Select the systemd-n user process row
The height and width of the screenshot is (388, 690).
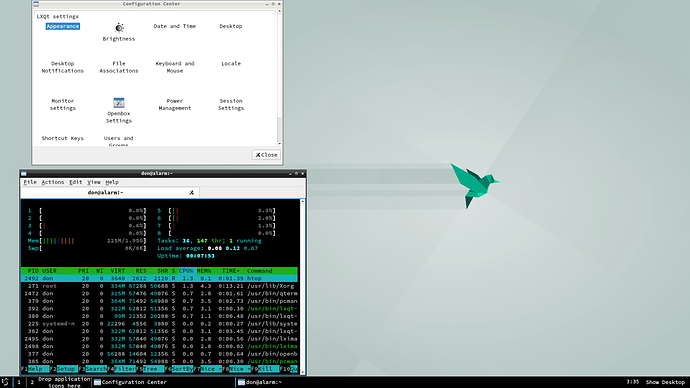159,324
